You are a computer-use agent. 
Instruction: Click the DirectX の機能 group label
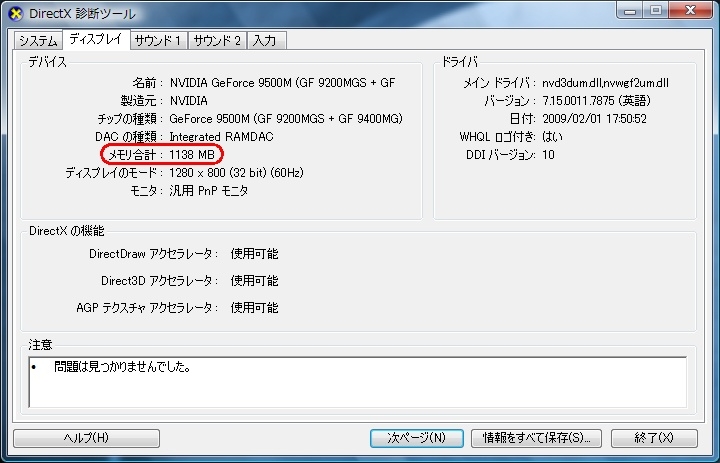tap(67, 231)
